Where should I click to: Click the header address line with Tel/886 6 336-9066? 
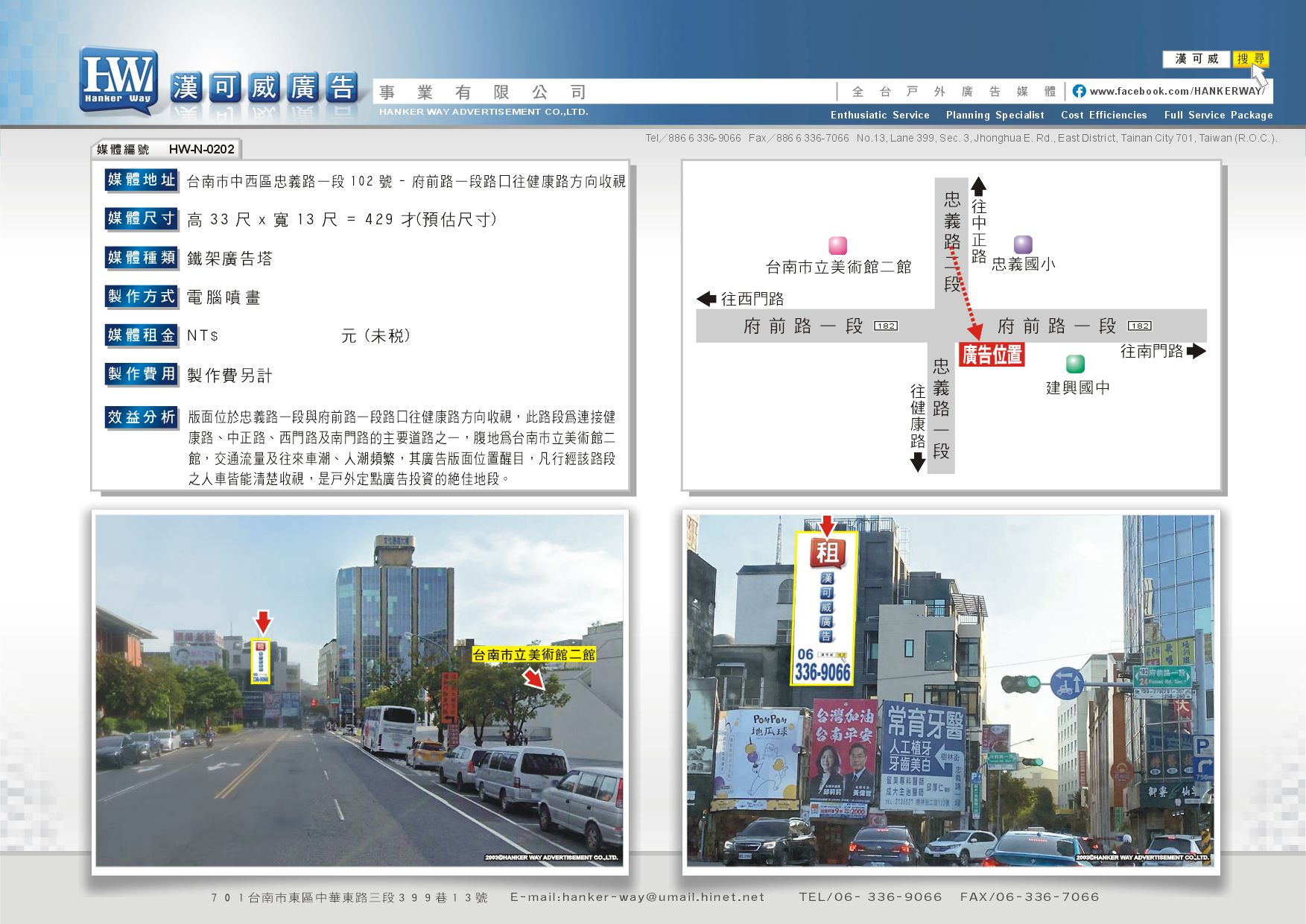tap(961, 138)
